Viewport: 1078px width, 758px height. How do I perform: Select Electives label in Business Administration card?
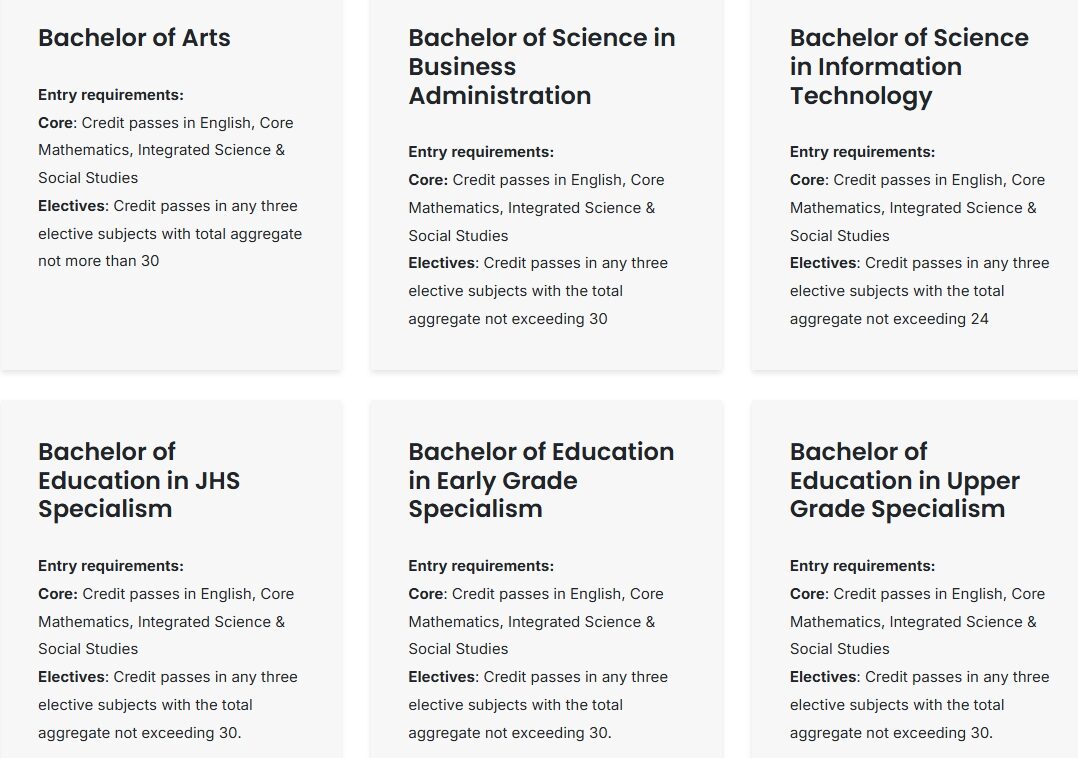point(441,263)
